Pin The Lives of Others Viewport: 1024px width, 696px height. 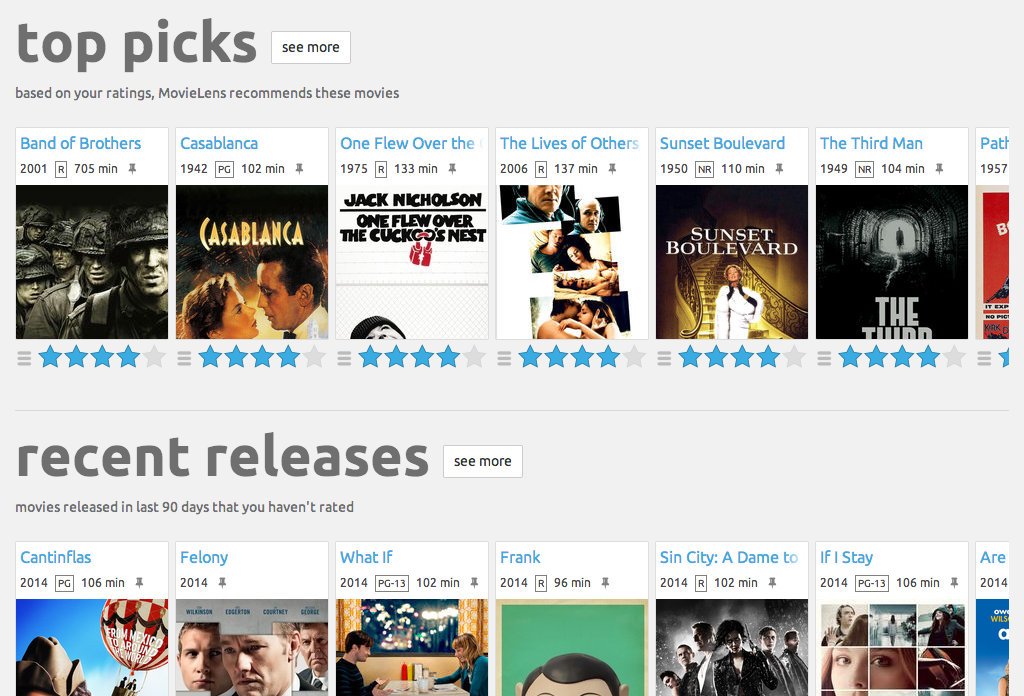[611, 169]
